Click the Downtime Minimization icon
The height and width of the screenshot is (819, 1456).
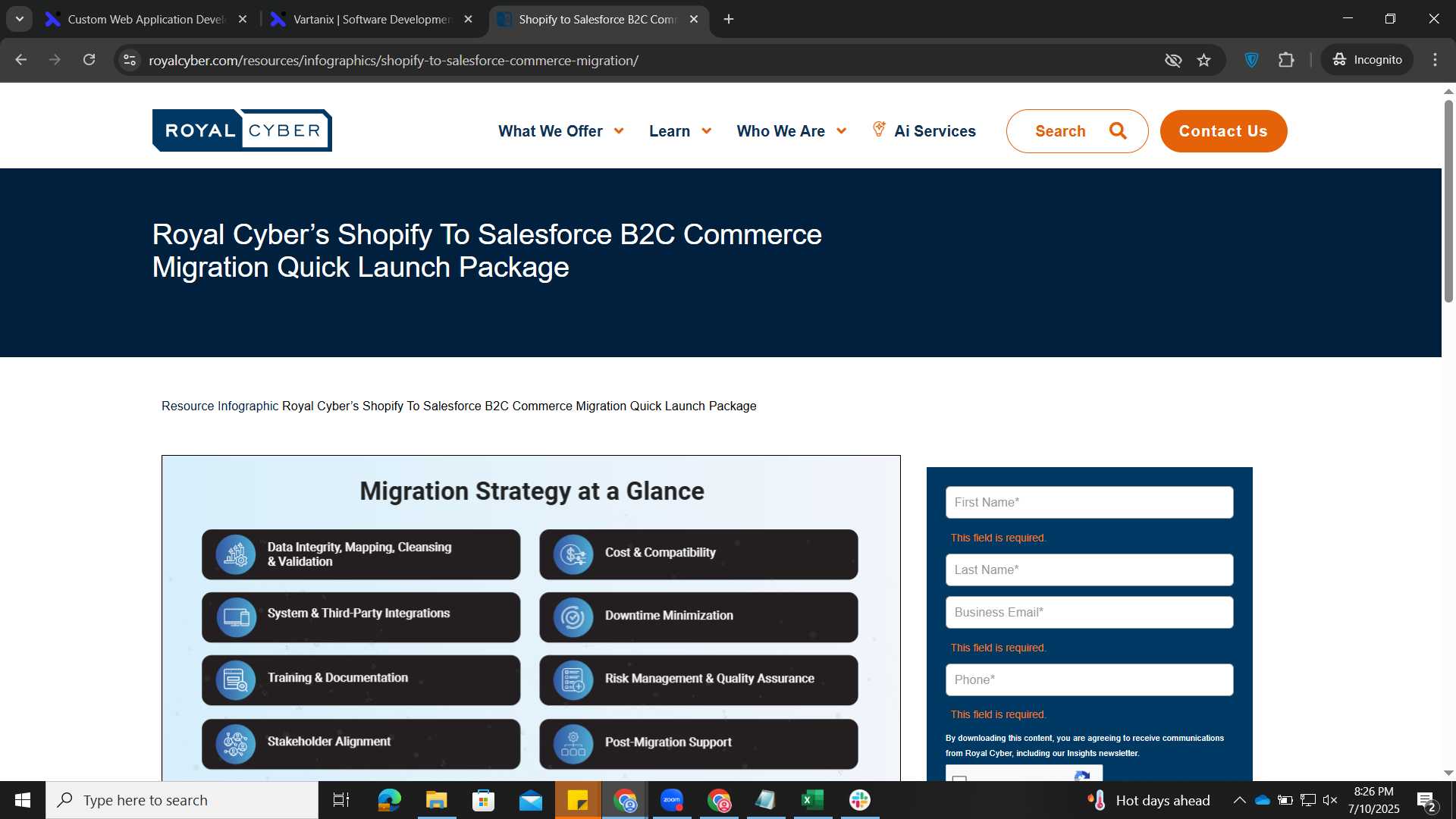pyautogui.click(x=573, y=617)
